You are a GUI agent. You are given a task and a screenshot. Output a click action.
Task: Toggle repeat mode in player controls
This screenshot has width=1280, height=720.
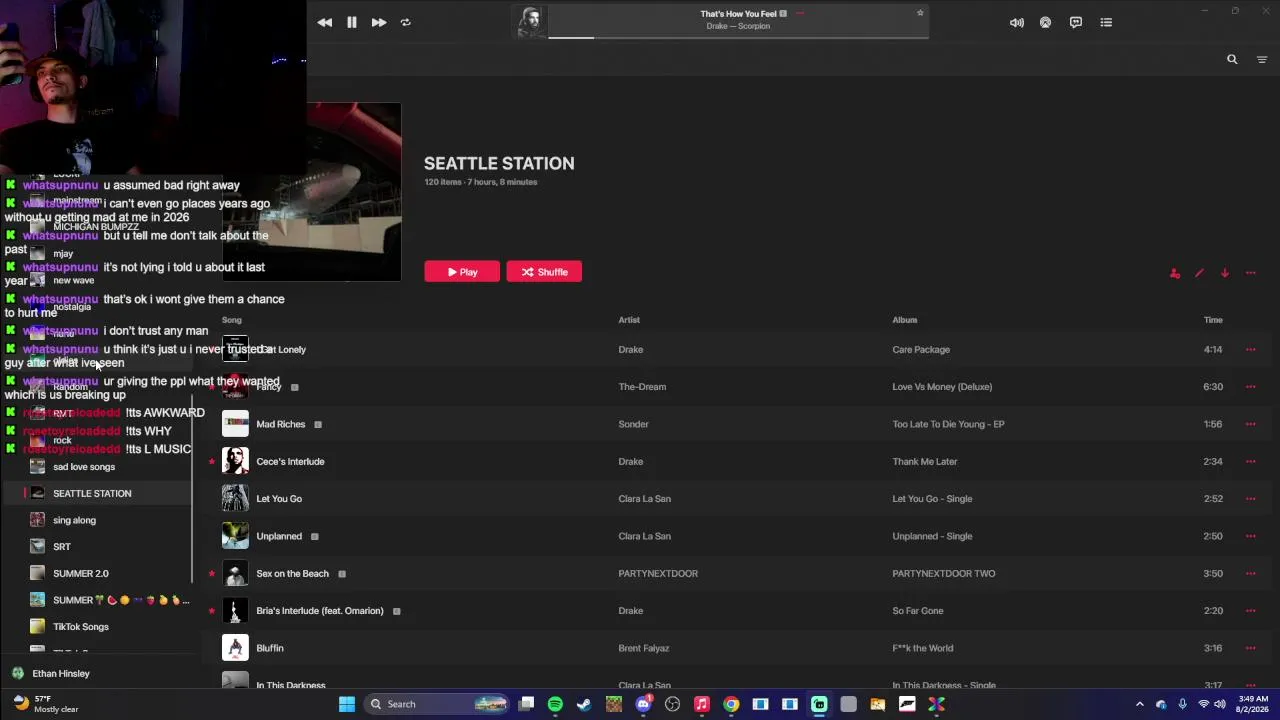[405, 22]
